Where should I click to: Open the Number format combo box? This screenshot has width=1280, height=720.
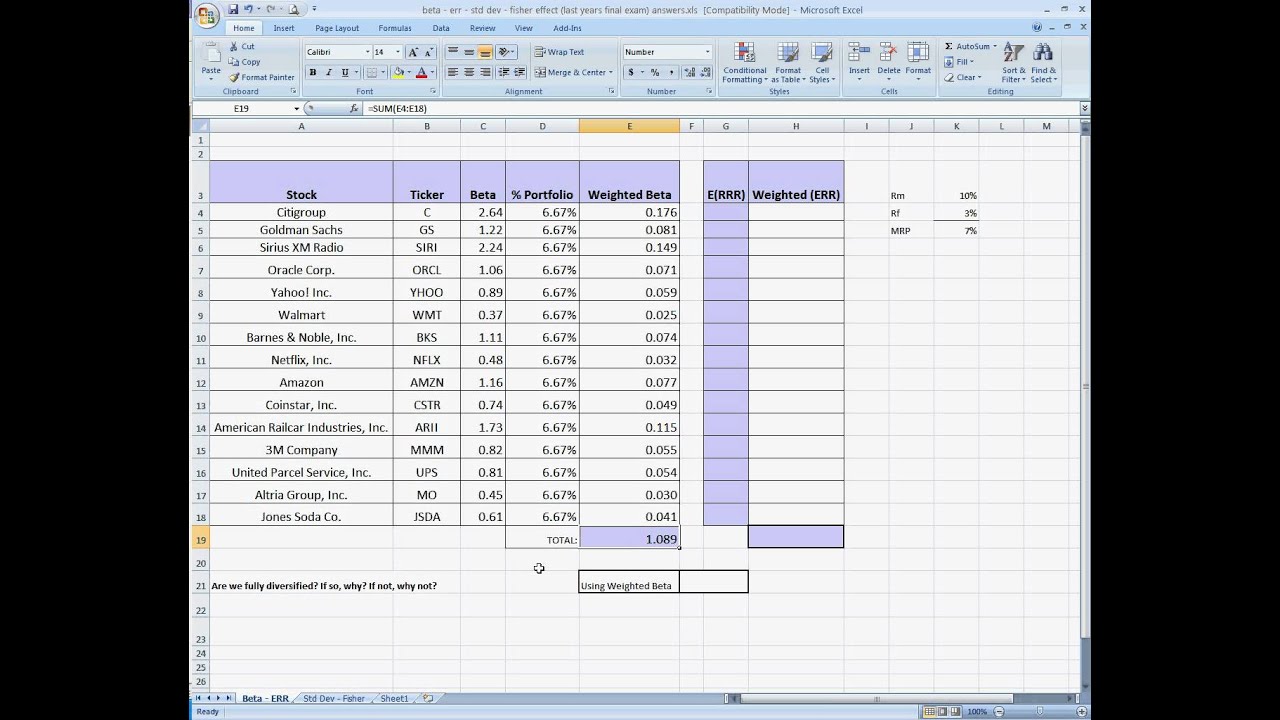(x=667, y=52)
